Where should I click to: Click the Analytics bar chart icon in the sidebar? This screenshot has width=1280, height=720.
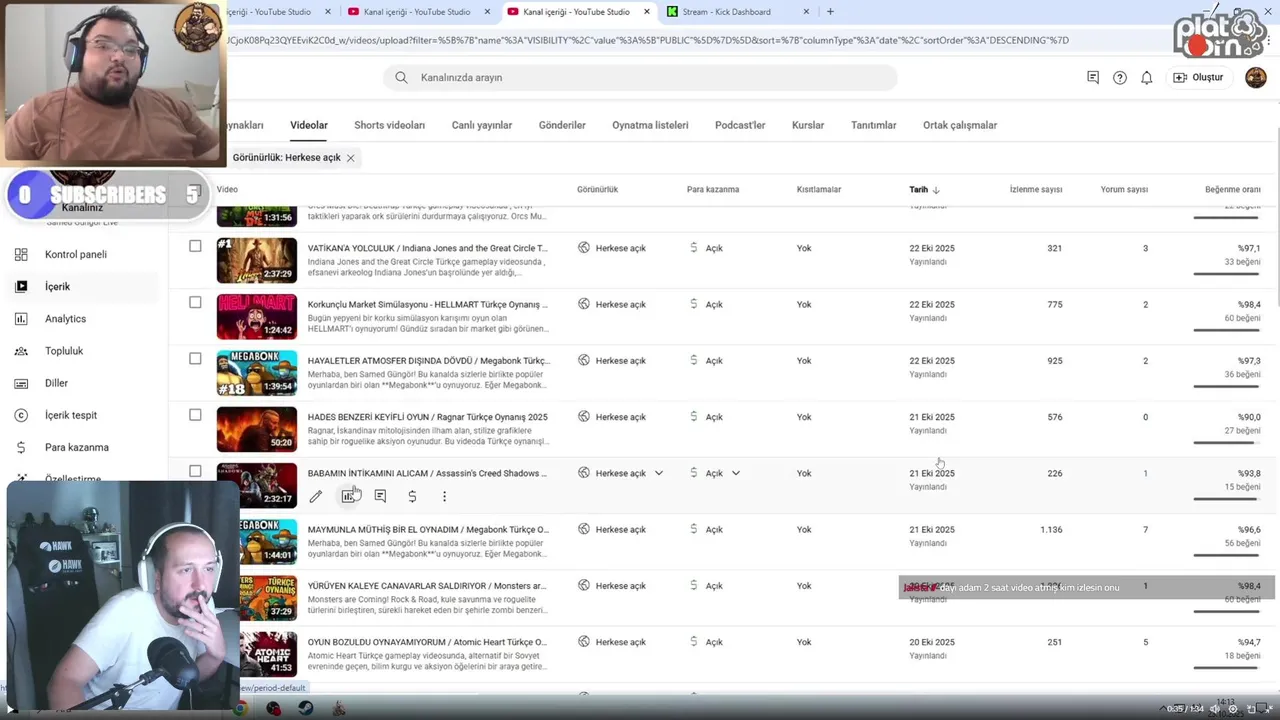21,318
